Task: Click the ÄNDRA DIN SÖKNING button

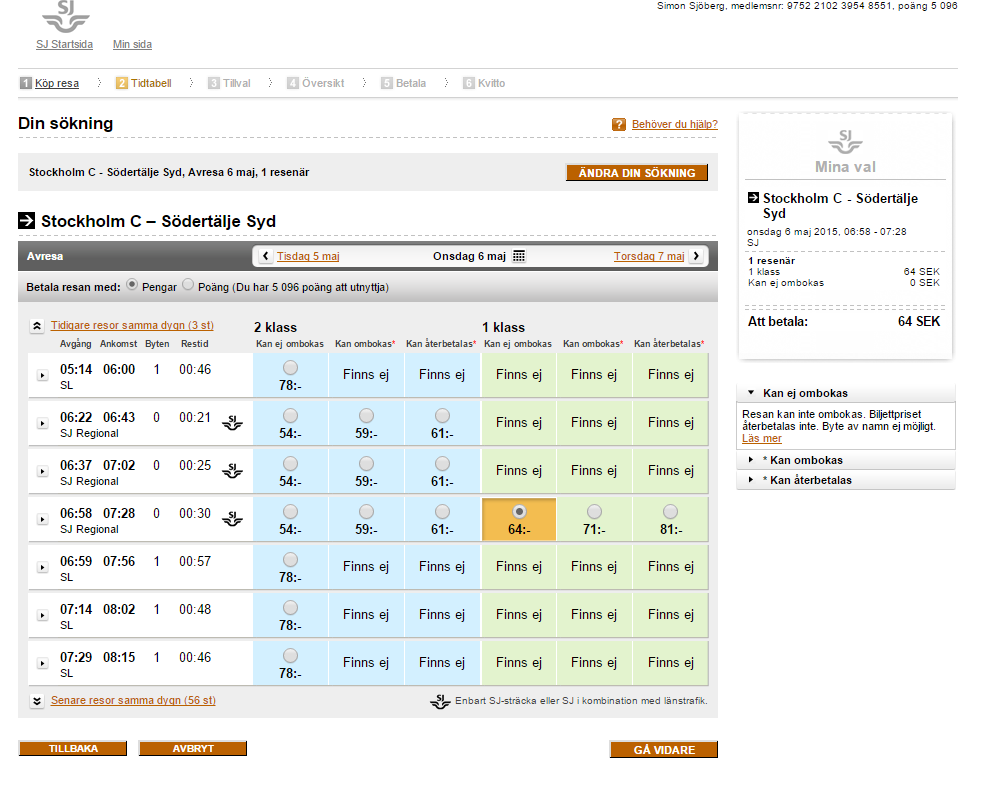Action: click(637, 173)
